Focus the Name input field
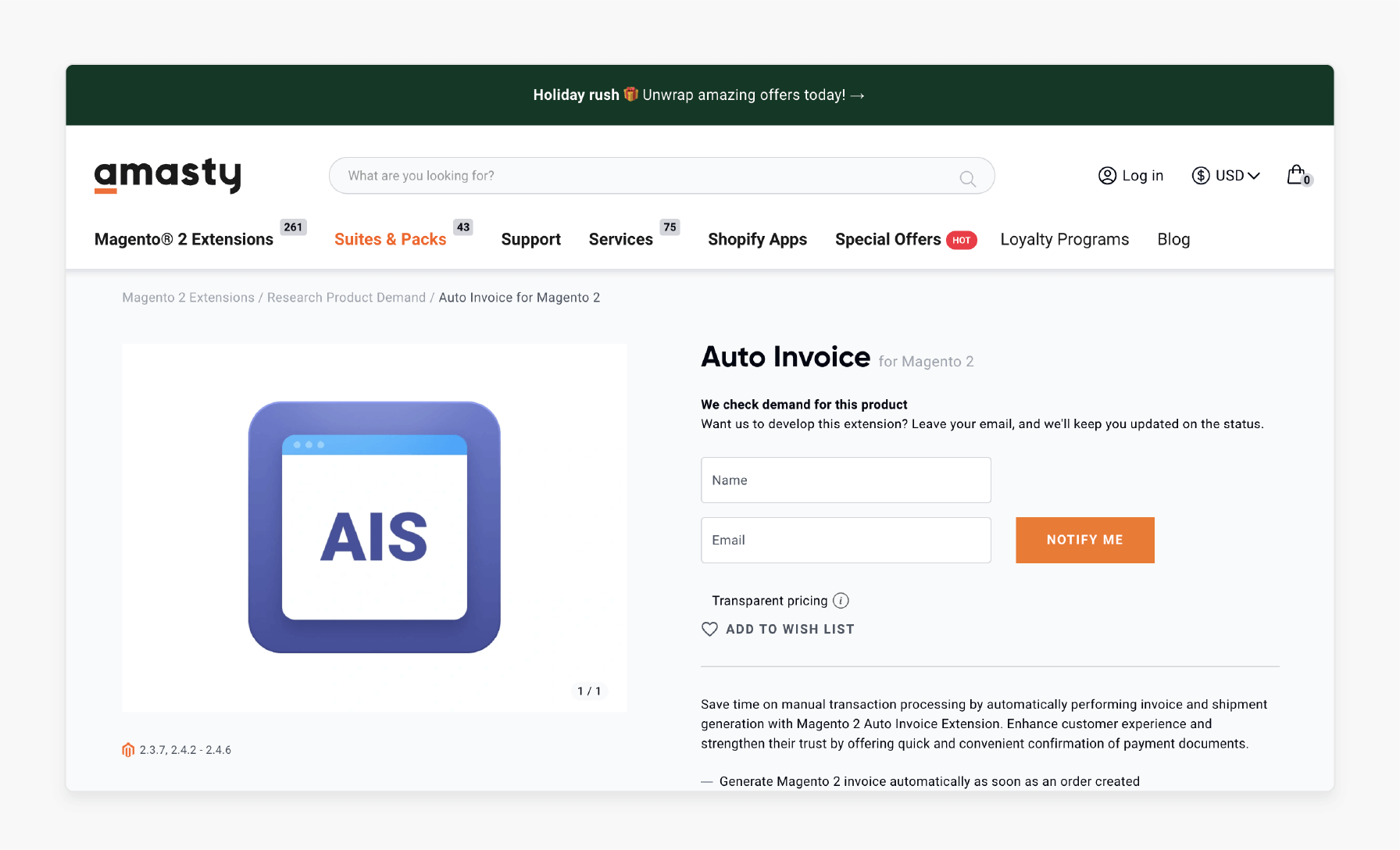Screen dimensions: 1400x850 846,480
